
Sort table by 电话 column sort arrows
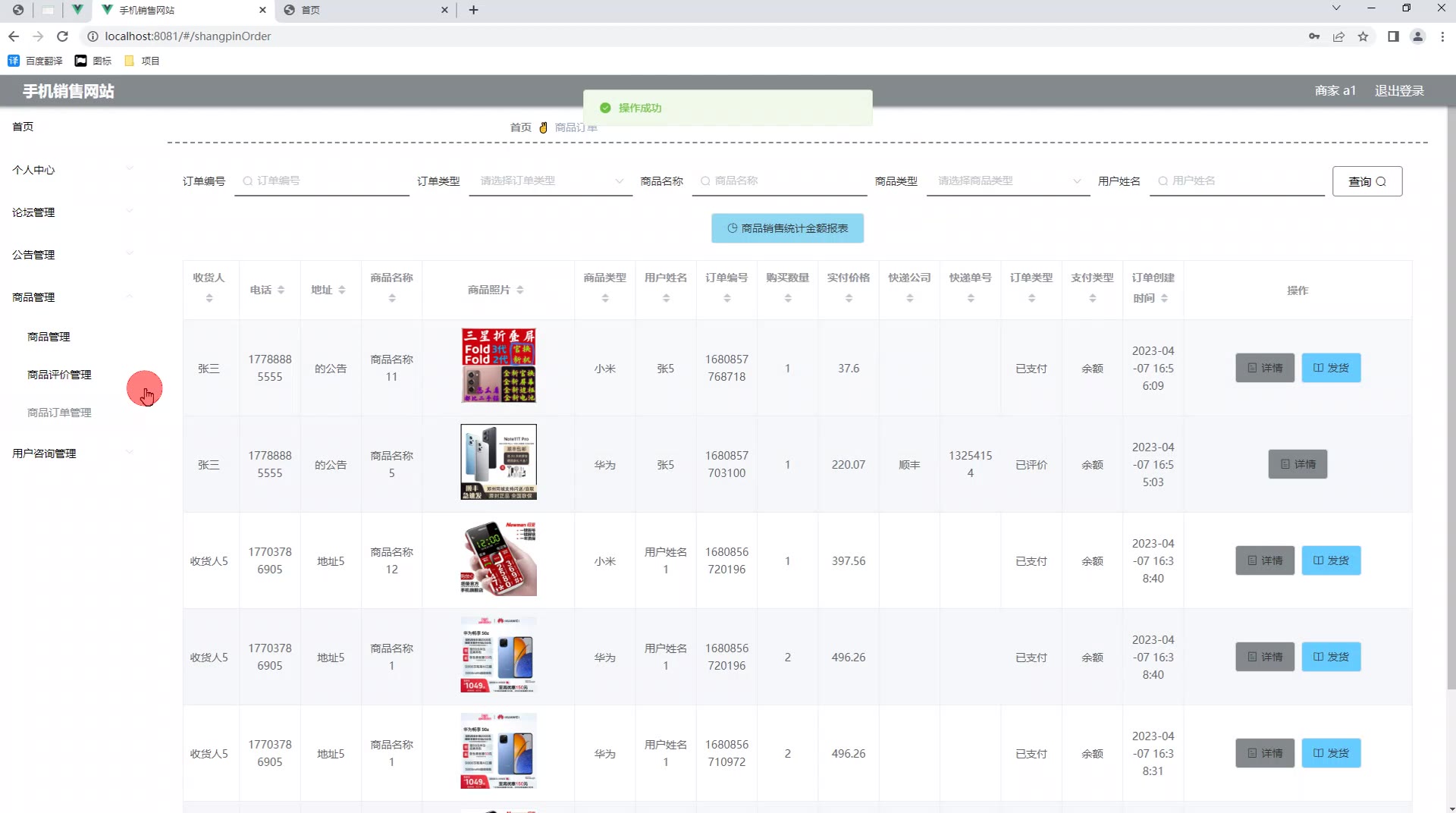click(281, 290)
